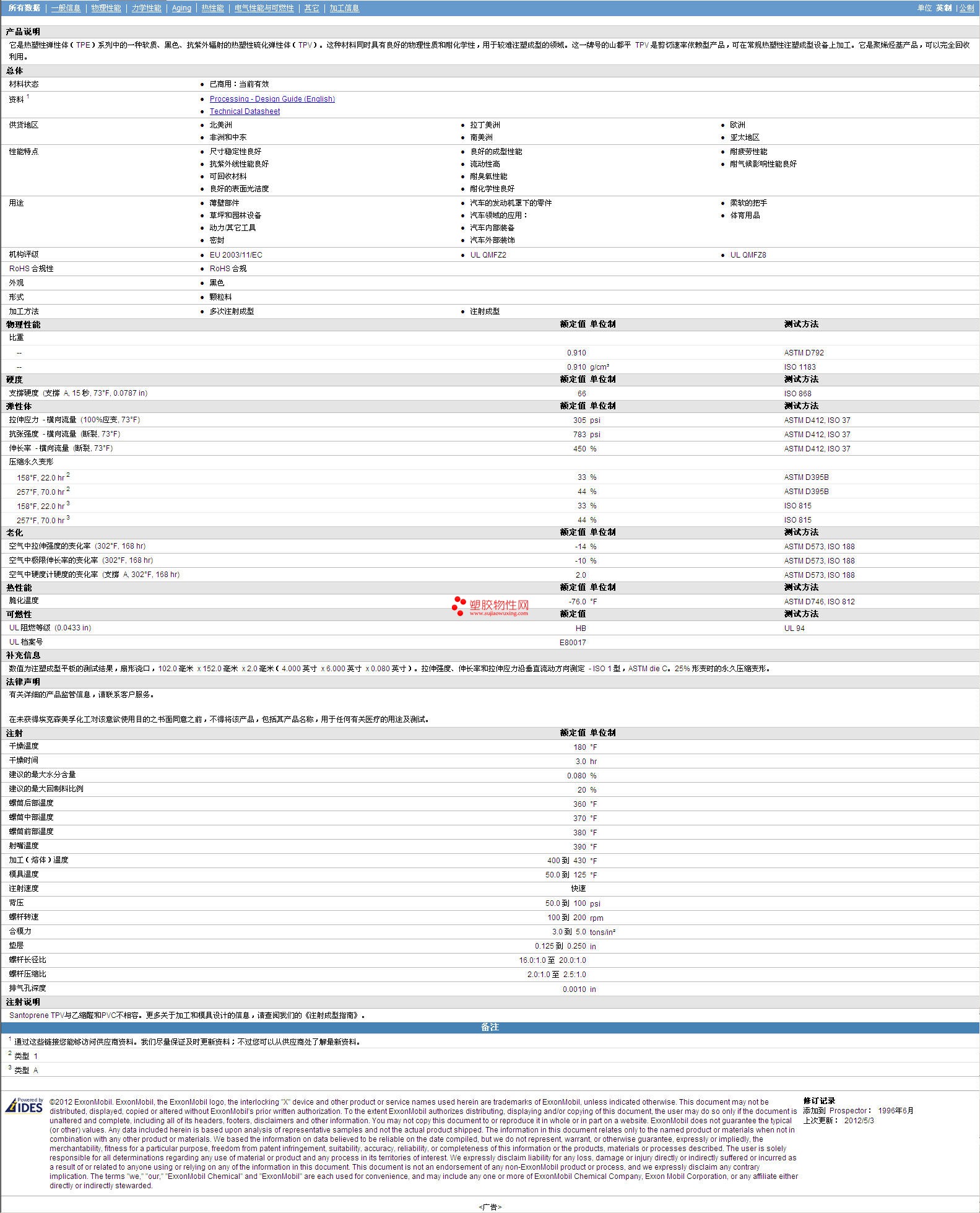The width and height of the screenshot is (980, 1213).
Task: Select the UL QMFZ8 rating text
Action: tap(748, 255)
